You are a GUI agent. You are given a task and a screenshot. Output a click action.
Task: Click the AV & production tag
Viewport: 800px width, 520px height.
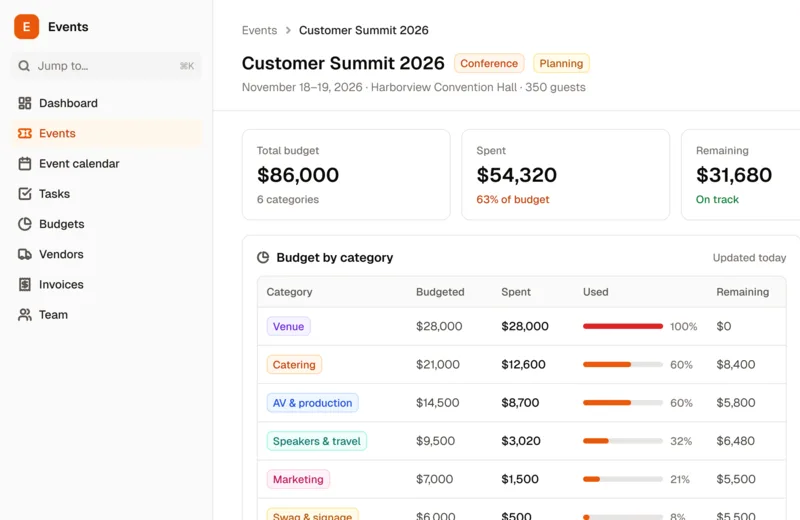click(x=312, y=403)
